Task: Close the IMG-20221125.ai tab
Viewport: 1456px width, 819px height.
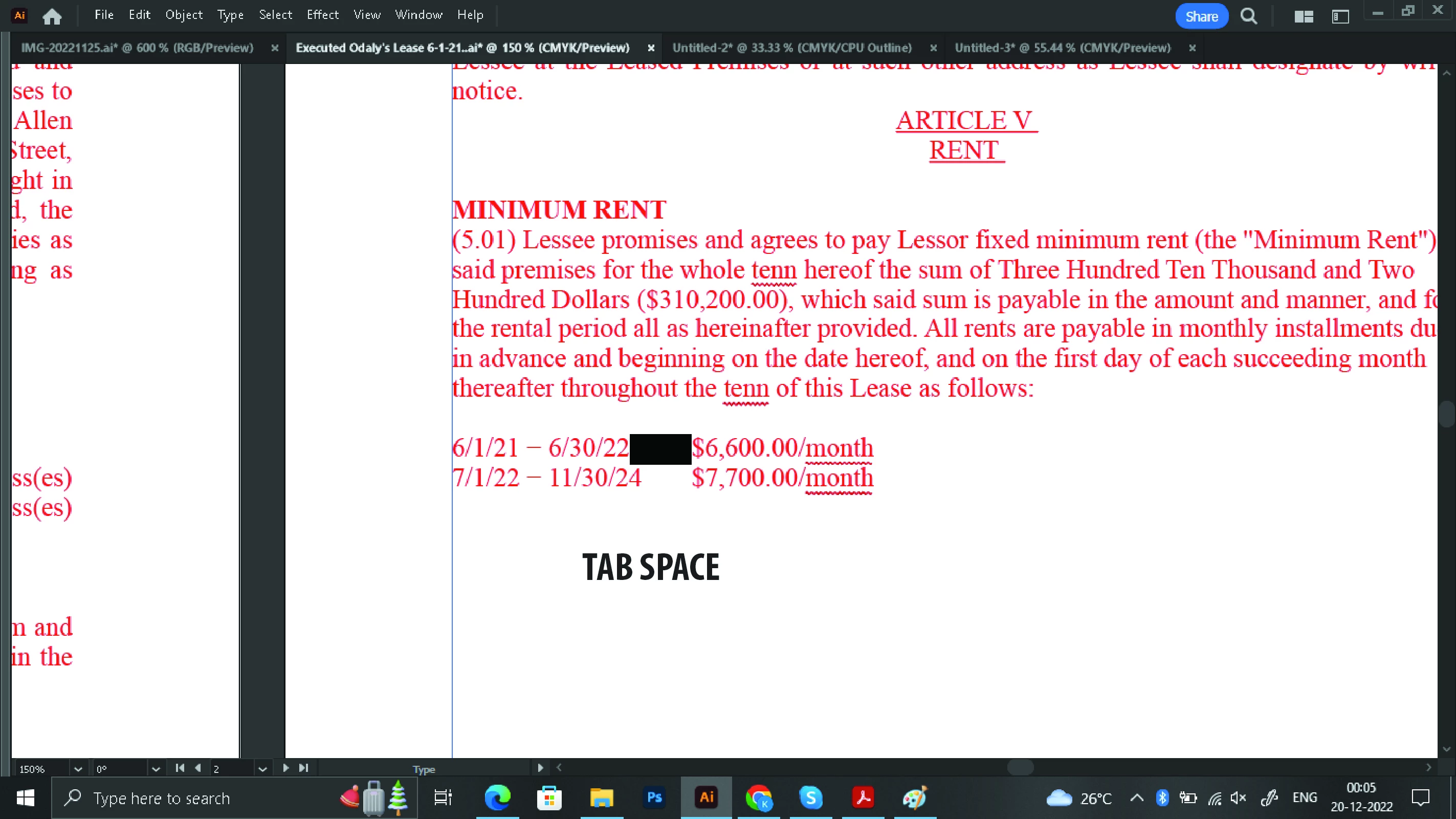Action: (x=275, y=48)
